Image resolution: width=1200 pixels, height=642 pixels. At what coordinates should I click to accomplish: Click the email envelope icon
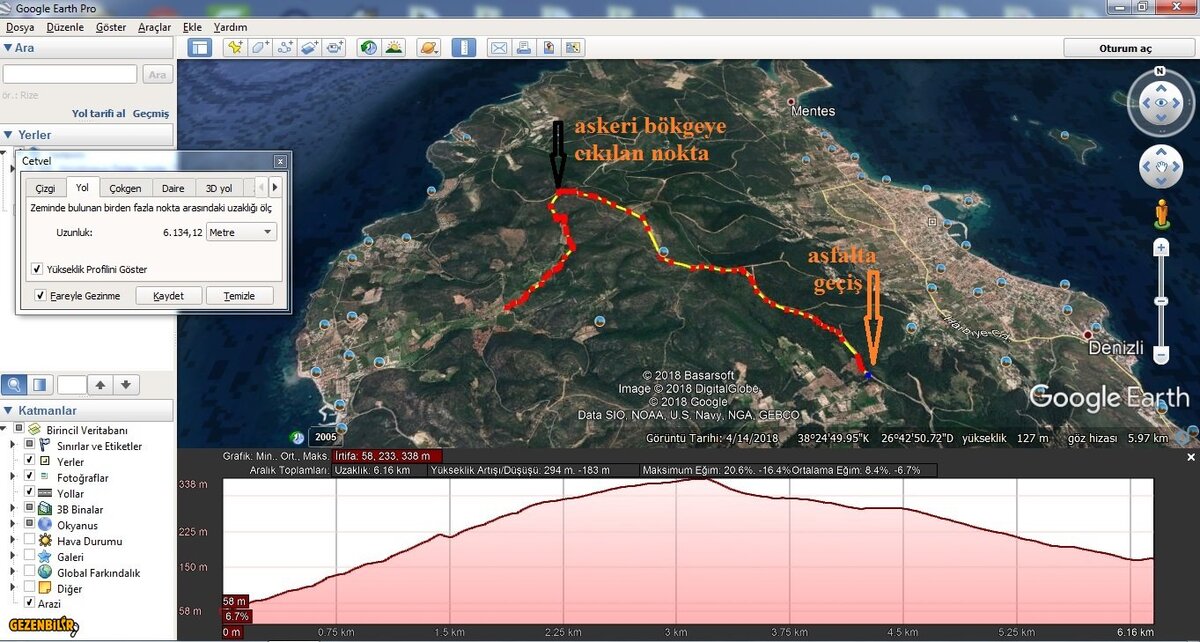tap(498, 47)
